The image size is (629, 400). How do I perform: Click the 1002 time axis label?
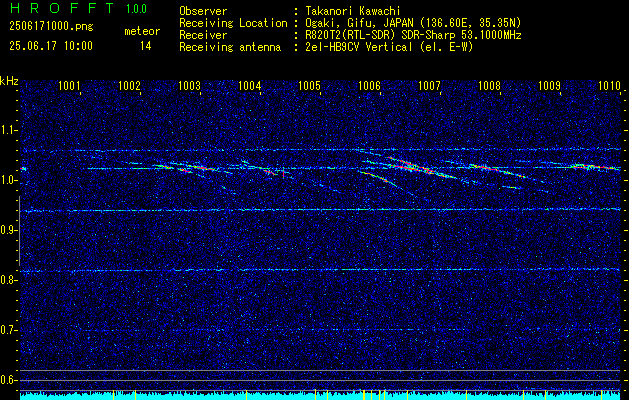click(129, 86)
